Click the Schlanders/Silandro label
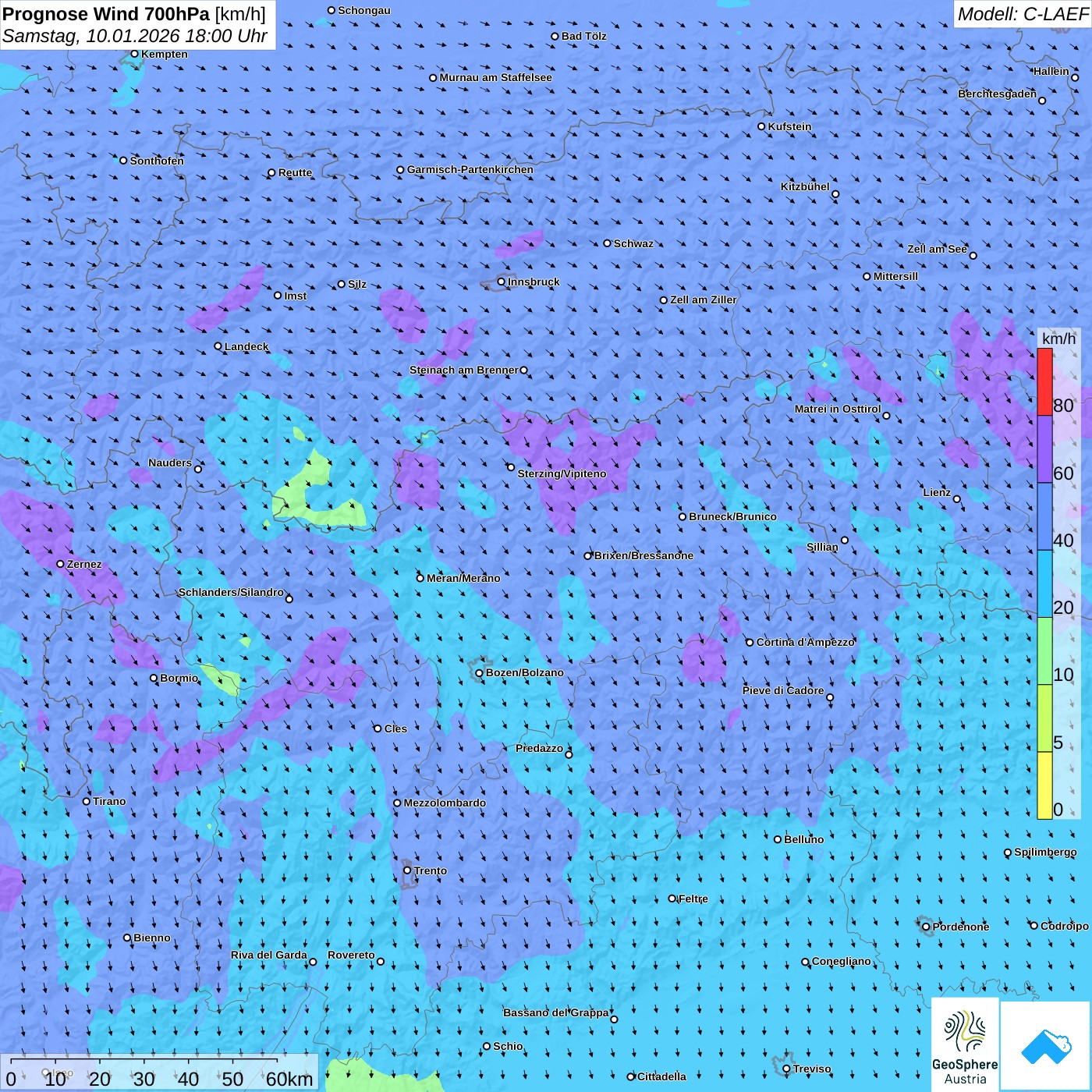This screenshot has width=1092, height=1092. click(231, 592)
